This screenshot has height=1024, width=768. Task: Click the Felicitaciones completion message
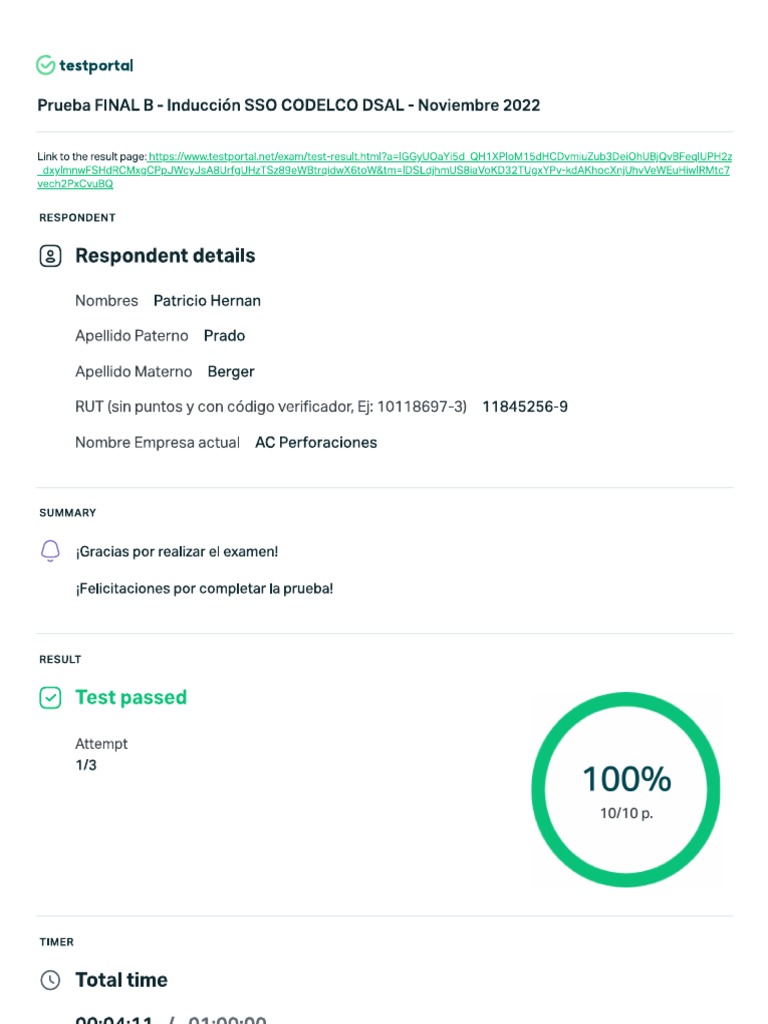click(204, 589)
